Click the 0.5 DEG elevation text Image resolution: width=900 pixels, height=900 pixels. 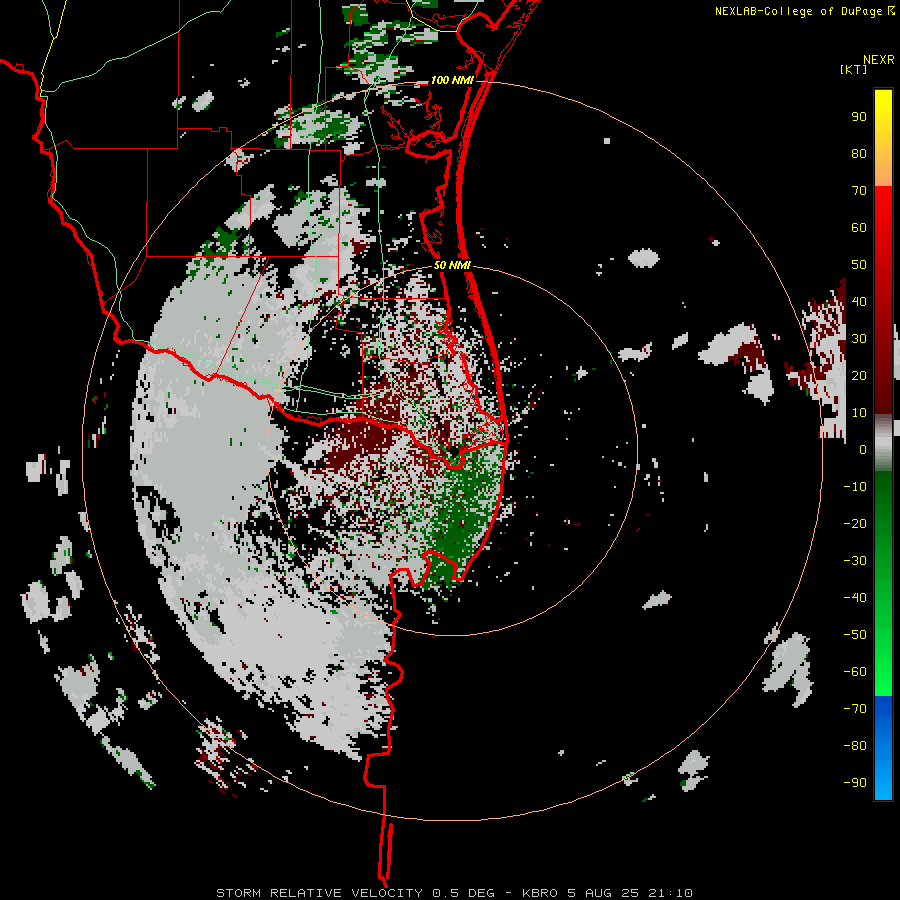462,893
